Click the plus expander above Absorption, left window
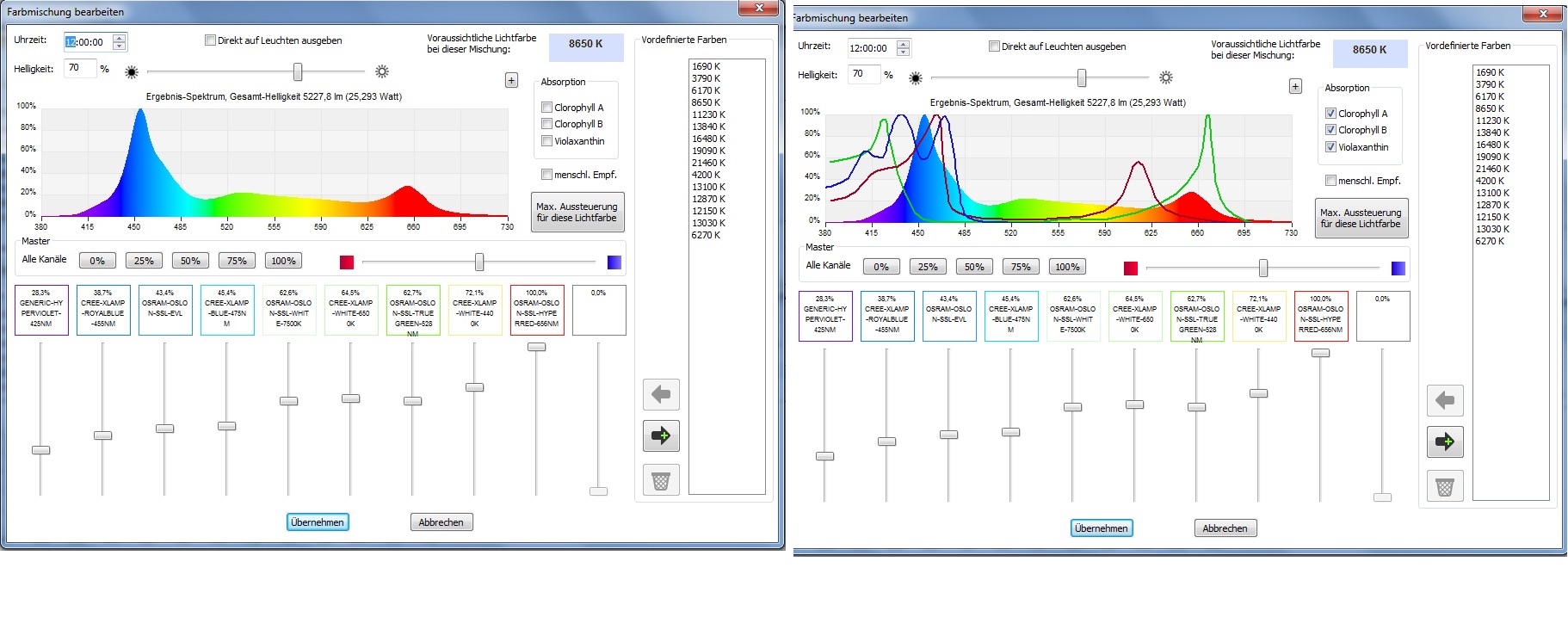Viewport: 1568px width, 642px height. pos(511,80)
